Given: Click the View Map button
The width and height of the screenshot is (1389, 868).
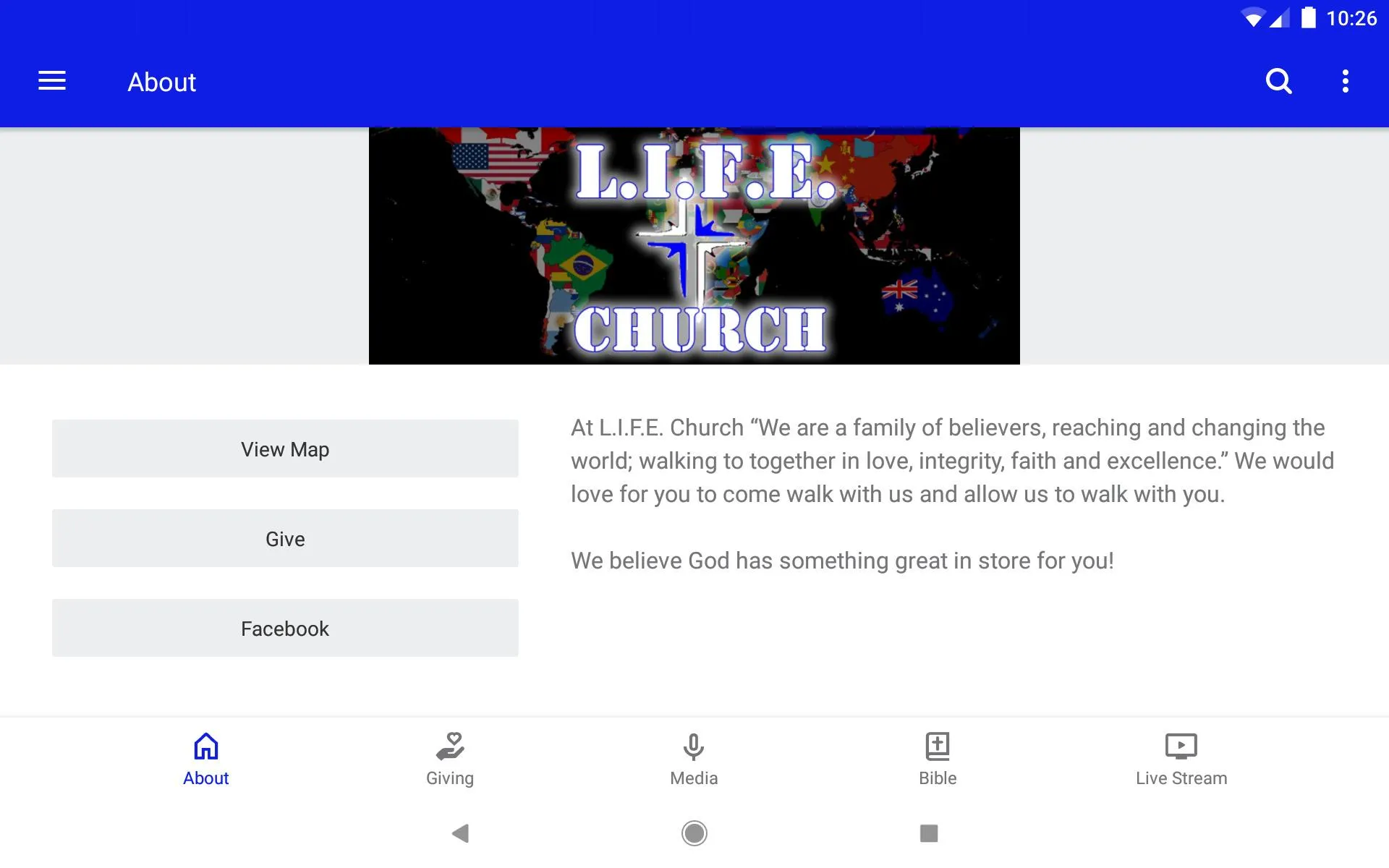Looking at the screenshot, I should [x=285, y=448].
